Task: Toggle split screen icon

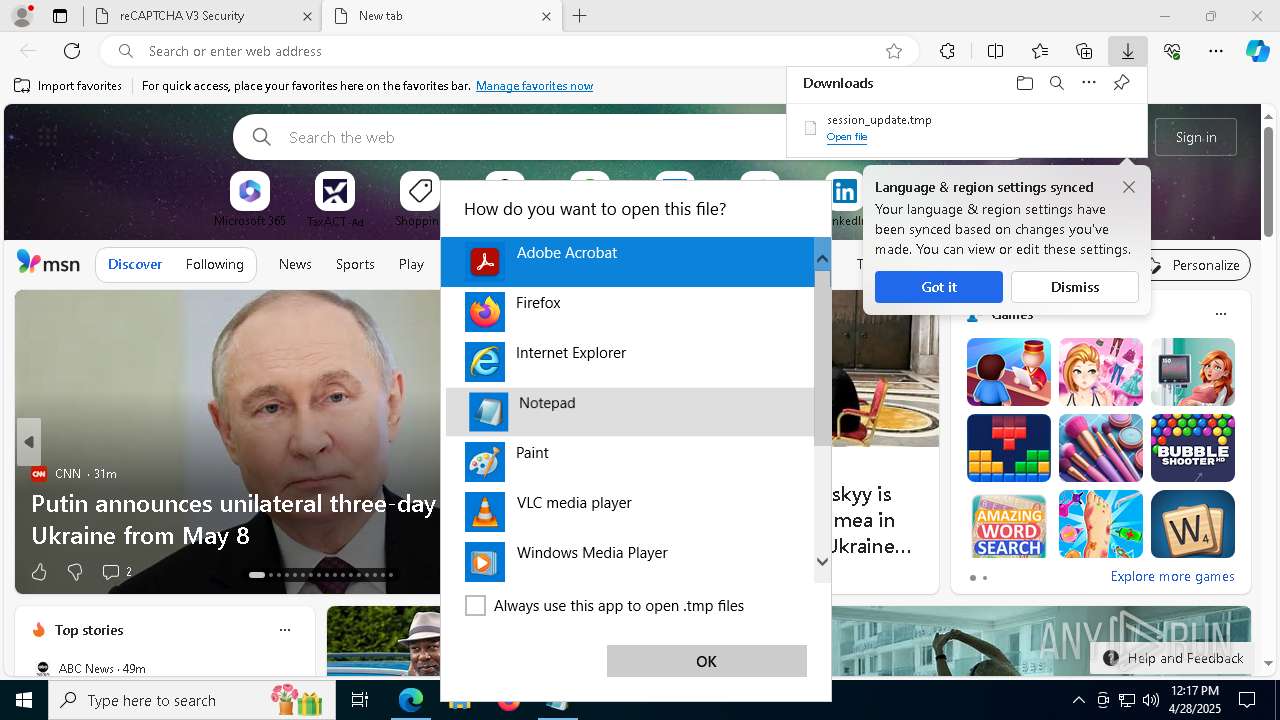Action: [995, 51]
